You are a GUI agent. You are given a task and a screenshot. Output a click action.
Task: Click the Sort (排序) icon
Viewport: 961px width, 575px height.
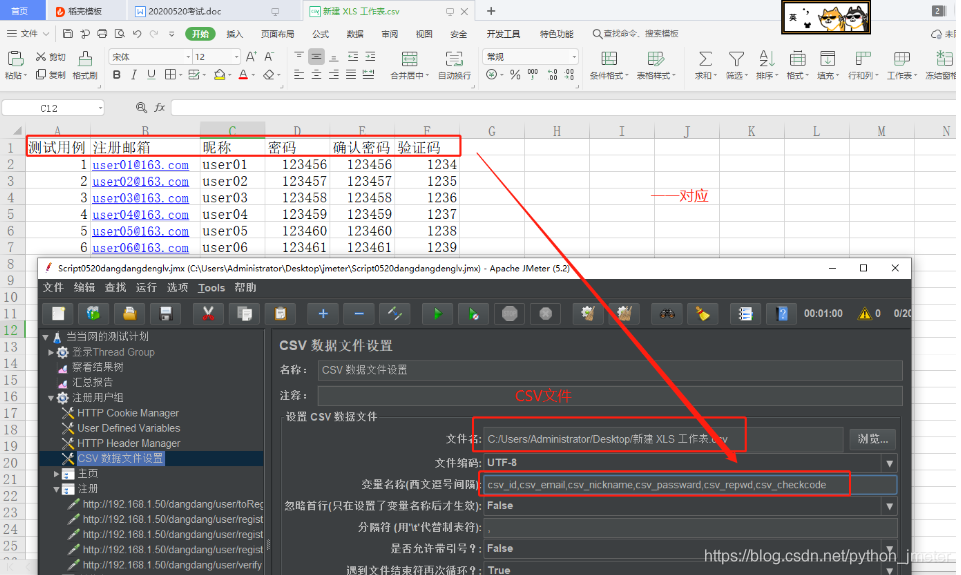click(767, 59)
